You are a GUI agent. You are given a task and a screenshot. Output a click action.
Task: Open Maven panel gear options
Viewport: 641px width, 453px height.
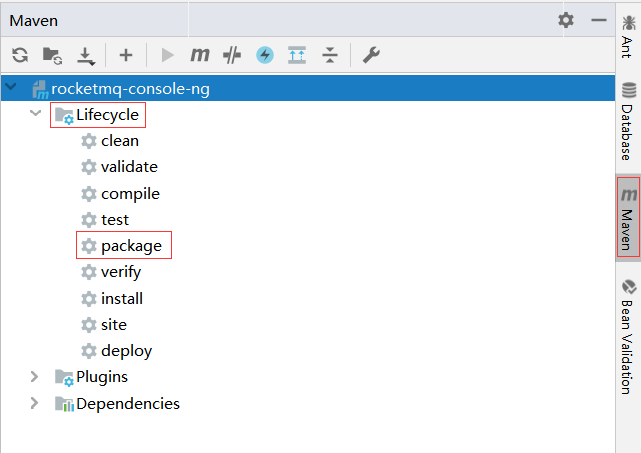click(566, 20)
